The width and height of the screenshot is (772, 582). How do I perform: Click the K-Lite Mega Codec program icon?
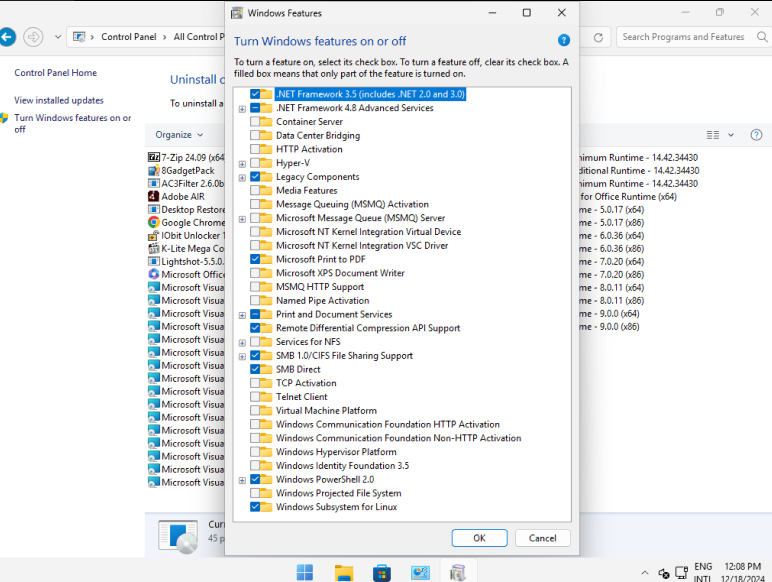tap(154, 248)
